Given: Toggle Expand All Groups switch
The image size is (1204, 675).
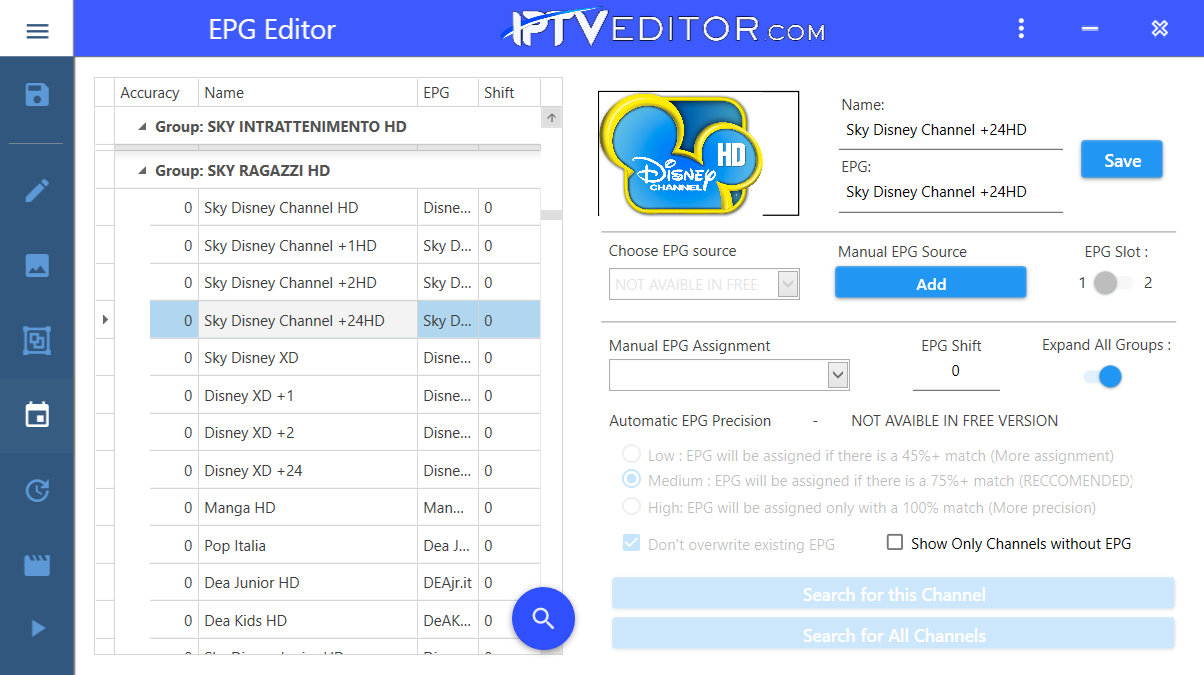Looking at the screenshot, I should (x=1102, y=377).
